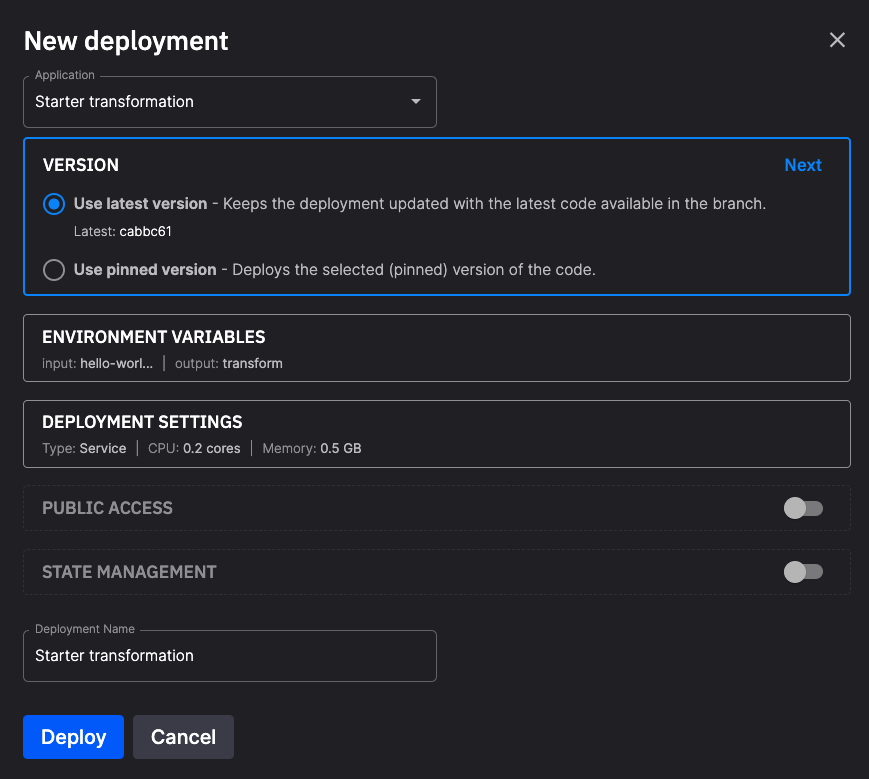869x779 pixels.
Task: Expand the Application selection chevron
Action: click(415, 101)
